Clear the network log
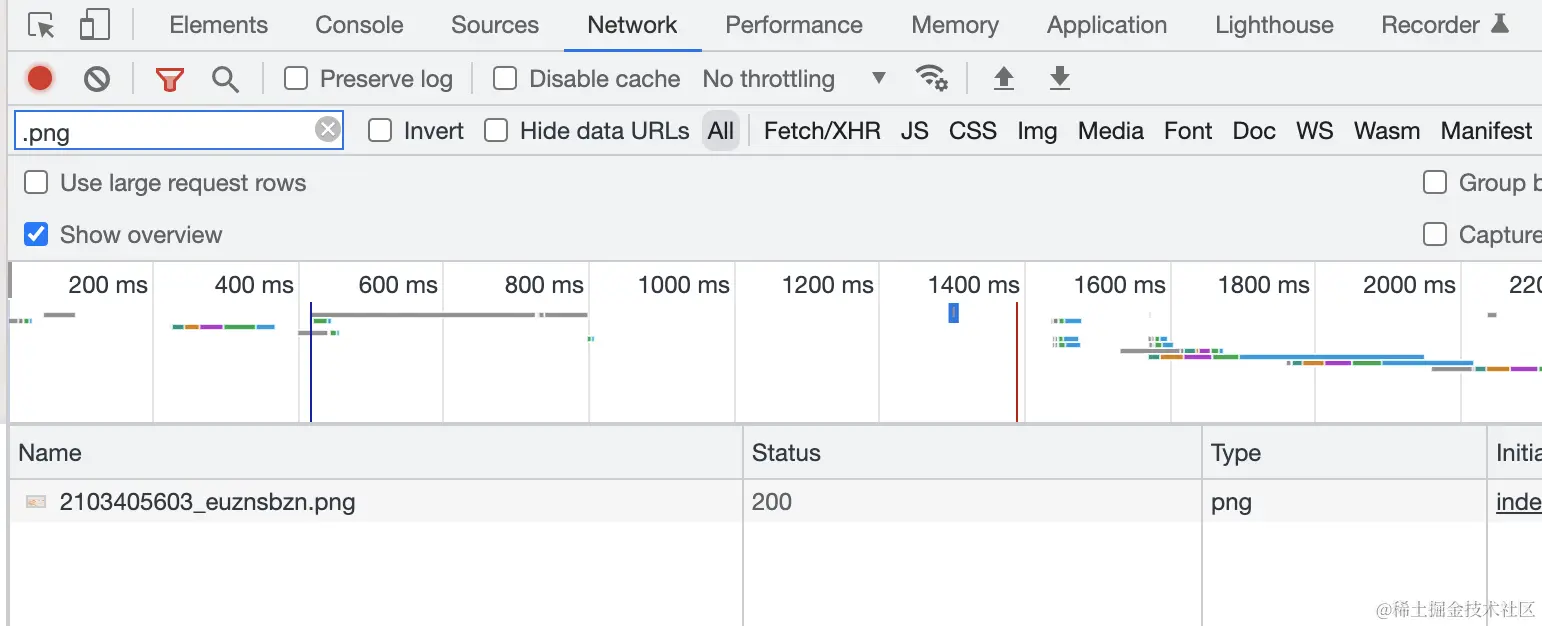The height and width of the screenshot is (626, 1542). 97,78
